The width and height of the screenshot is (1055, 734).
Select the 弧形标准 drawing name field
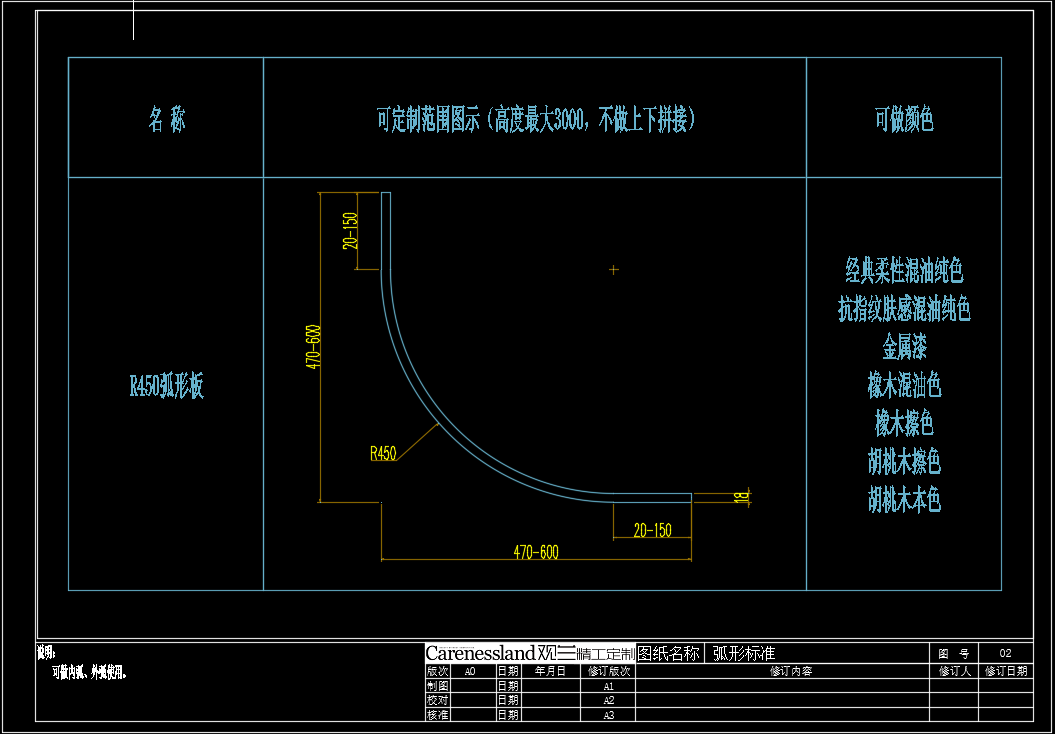tap(744, 653)
